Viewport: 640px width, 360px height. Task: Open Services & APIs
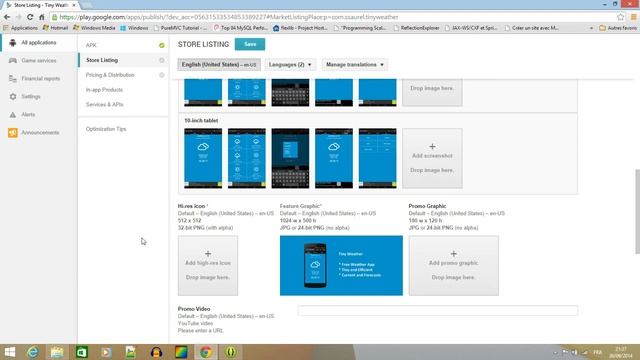(x=104, y=104)
